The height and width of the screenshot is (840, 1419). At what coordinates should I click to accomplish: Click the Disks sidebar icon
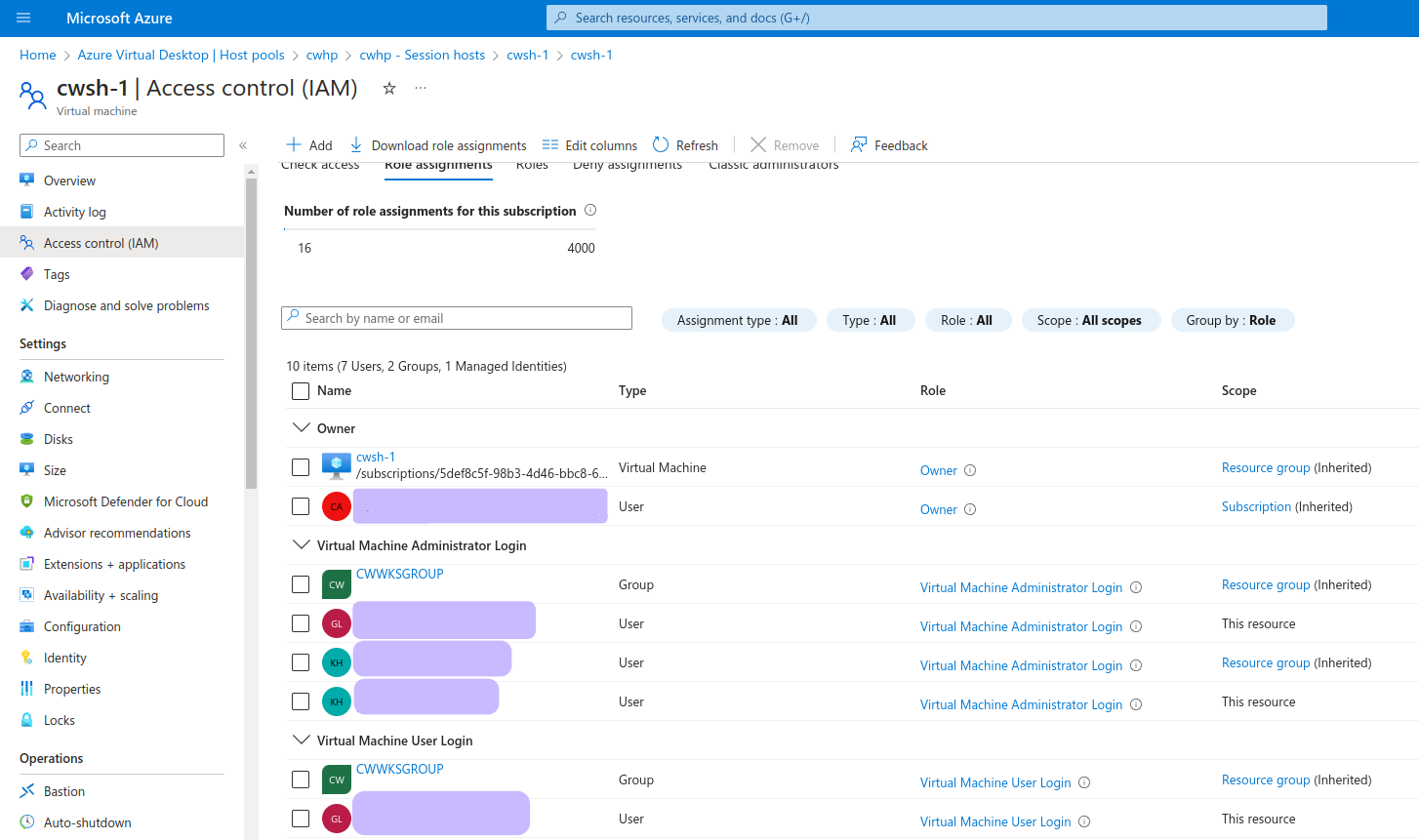pos(27,439)
